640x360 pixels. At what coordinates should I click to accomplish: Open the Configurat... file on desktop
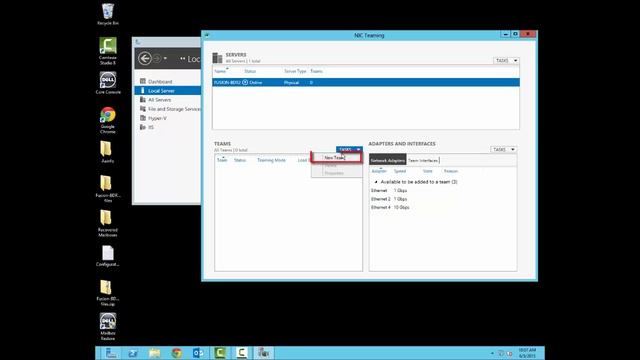108,256
